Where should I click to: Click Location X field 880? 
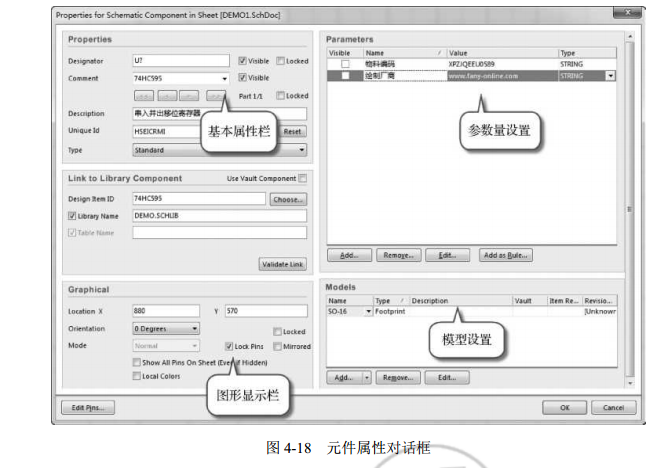166,311
